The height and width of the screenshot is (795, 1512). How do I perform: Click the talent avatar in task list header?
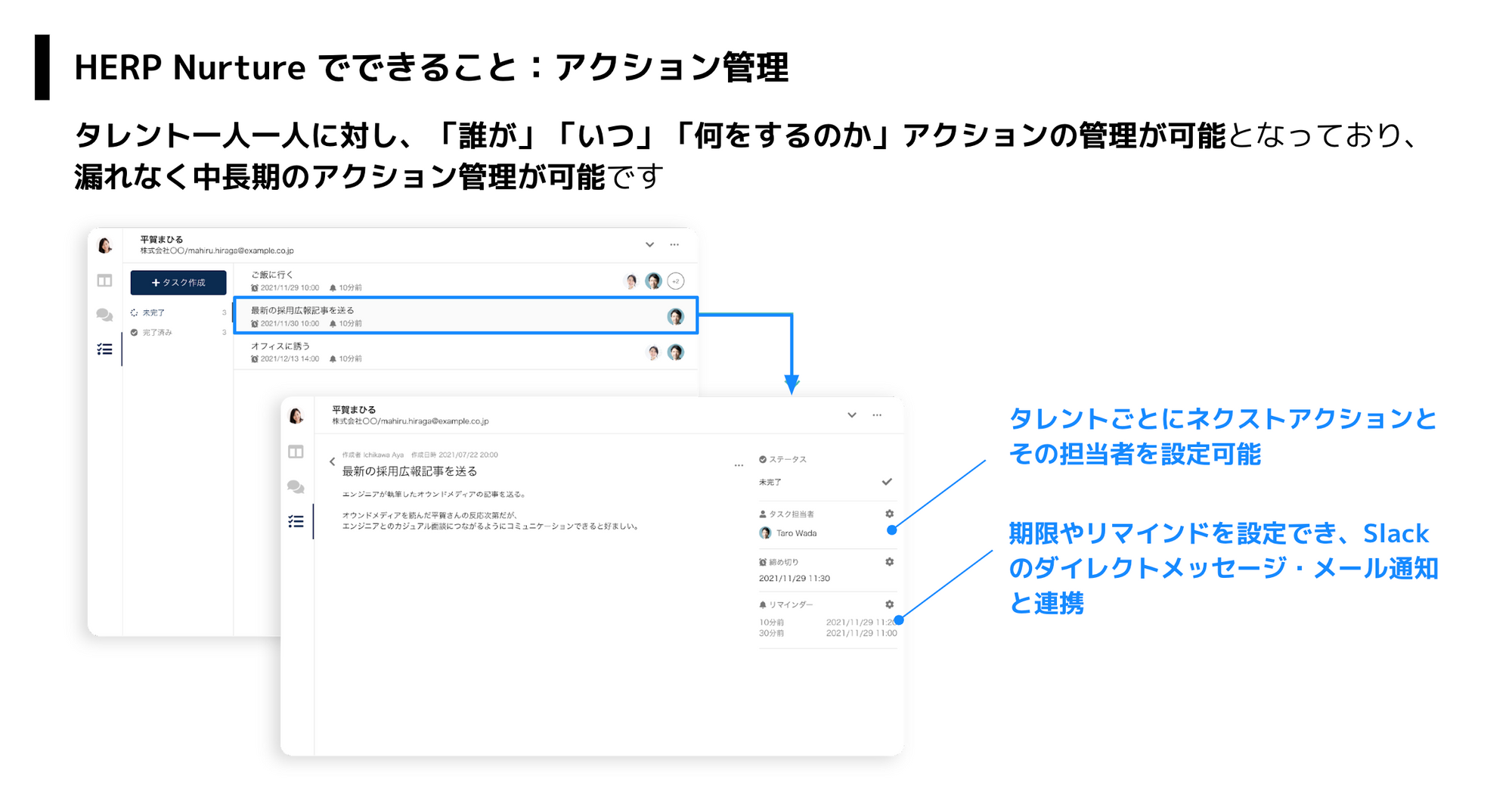pos(105,244)
